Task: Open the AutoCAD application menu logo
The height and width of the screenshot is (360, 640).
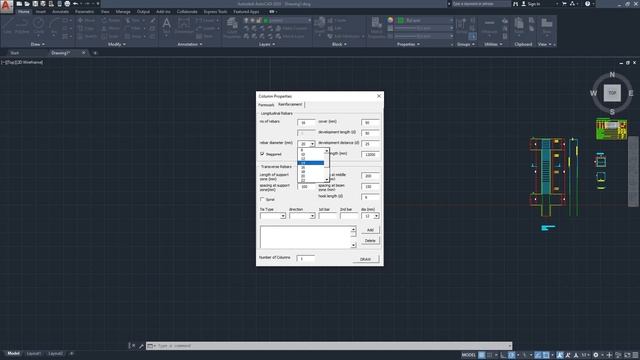Action: (x=6, y=6)
